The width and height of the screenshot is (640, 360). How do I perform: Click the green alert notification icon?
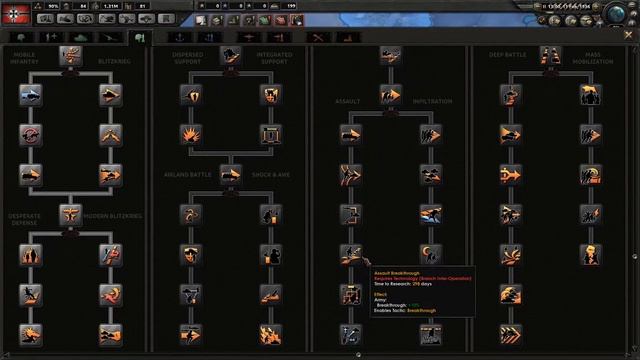click(x=265, y=20)
